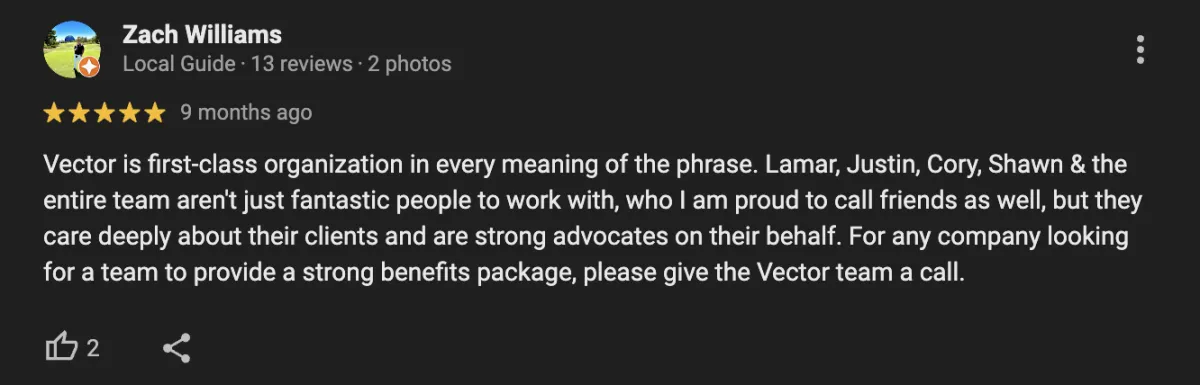Like the review with the thumbs-up icon
Viewport: 1200px width, 385px height.
(61, 348)
